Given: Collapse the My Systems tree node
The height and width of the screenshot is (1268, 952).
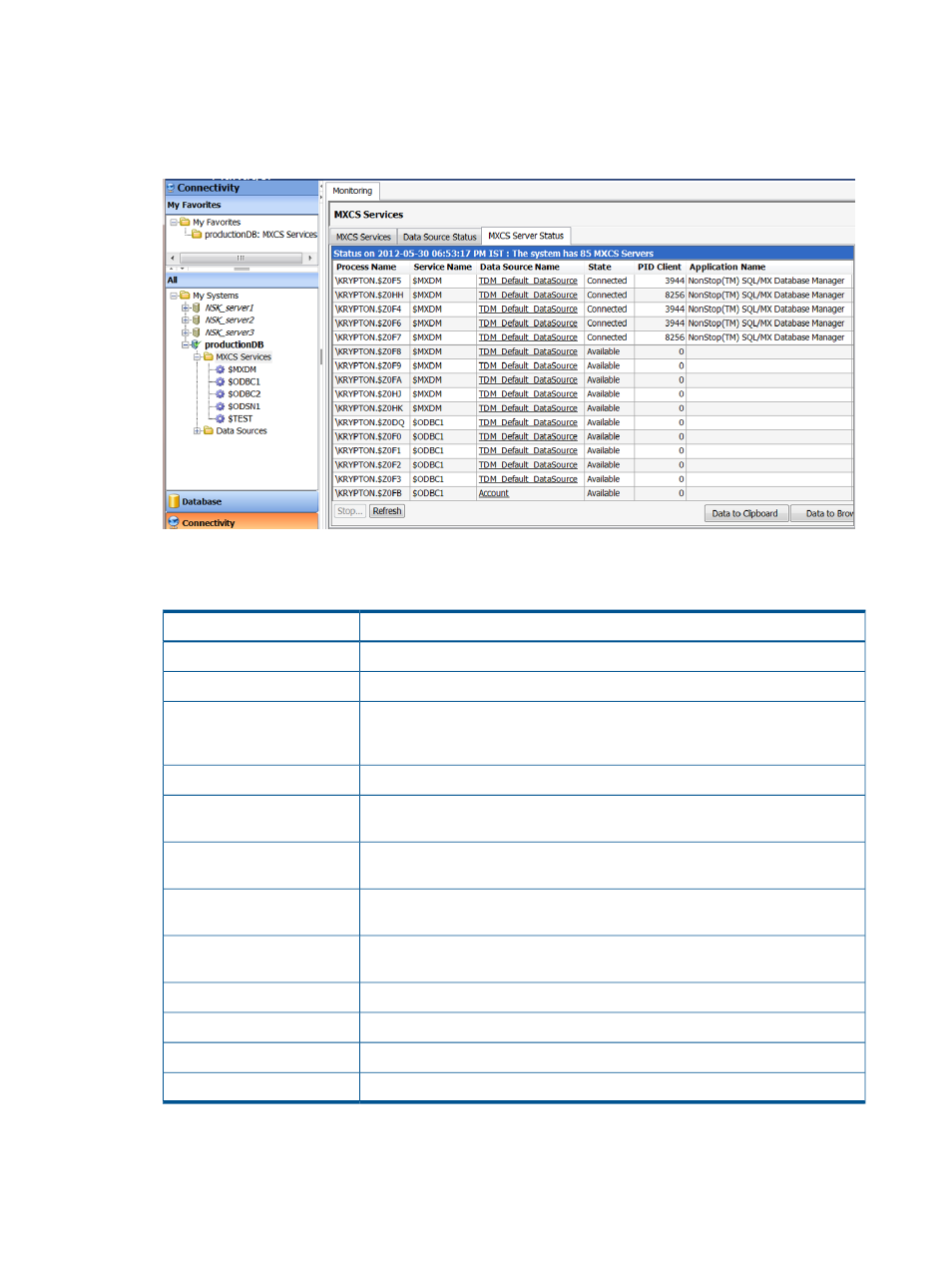Looking at the screenshot, I should [174, 296].
